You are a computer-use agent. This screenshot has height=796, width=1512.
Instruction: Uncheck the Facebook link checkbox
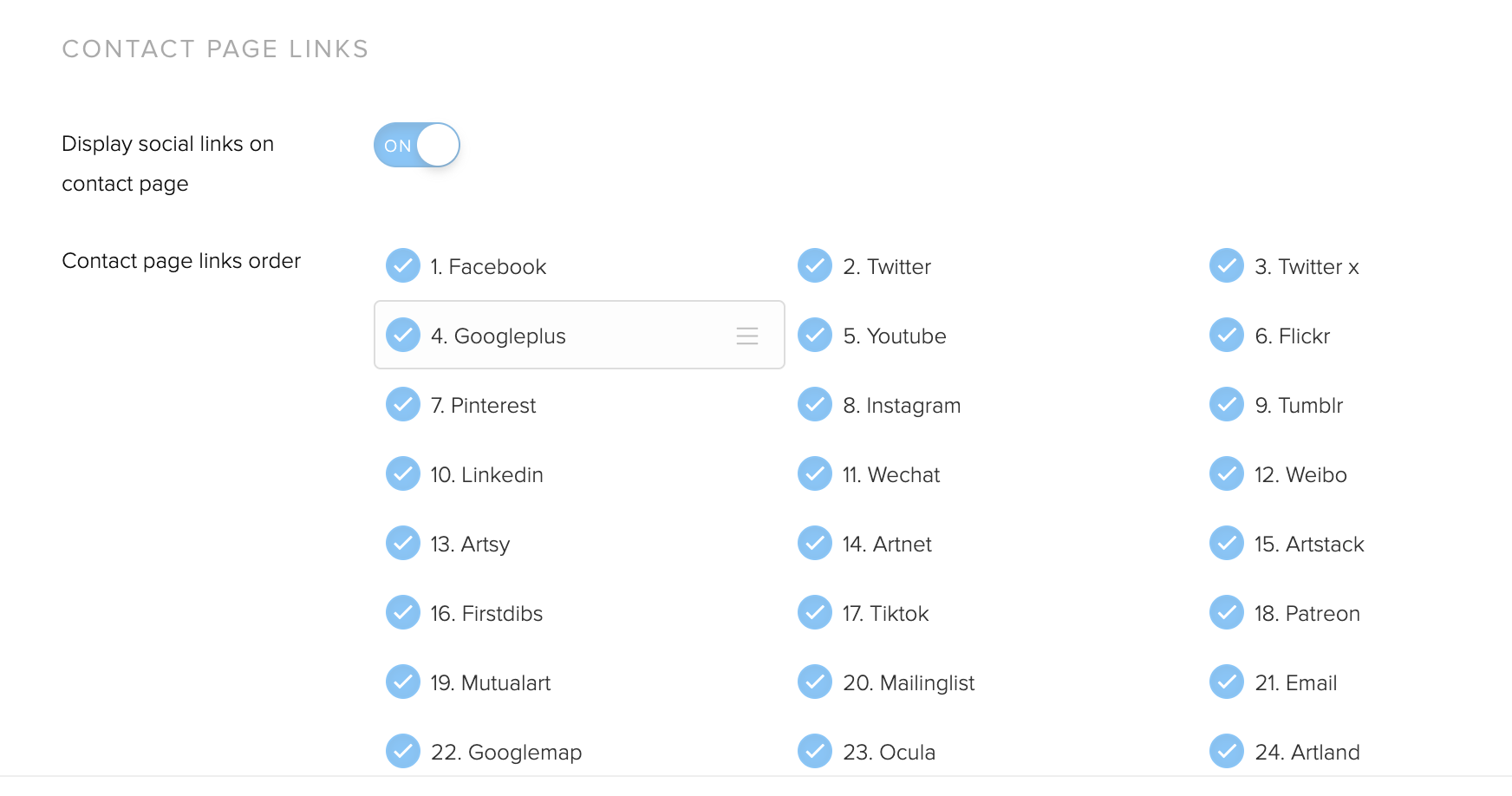click(403, 265)
